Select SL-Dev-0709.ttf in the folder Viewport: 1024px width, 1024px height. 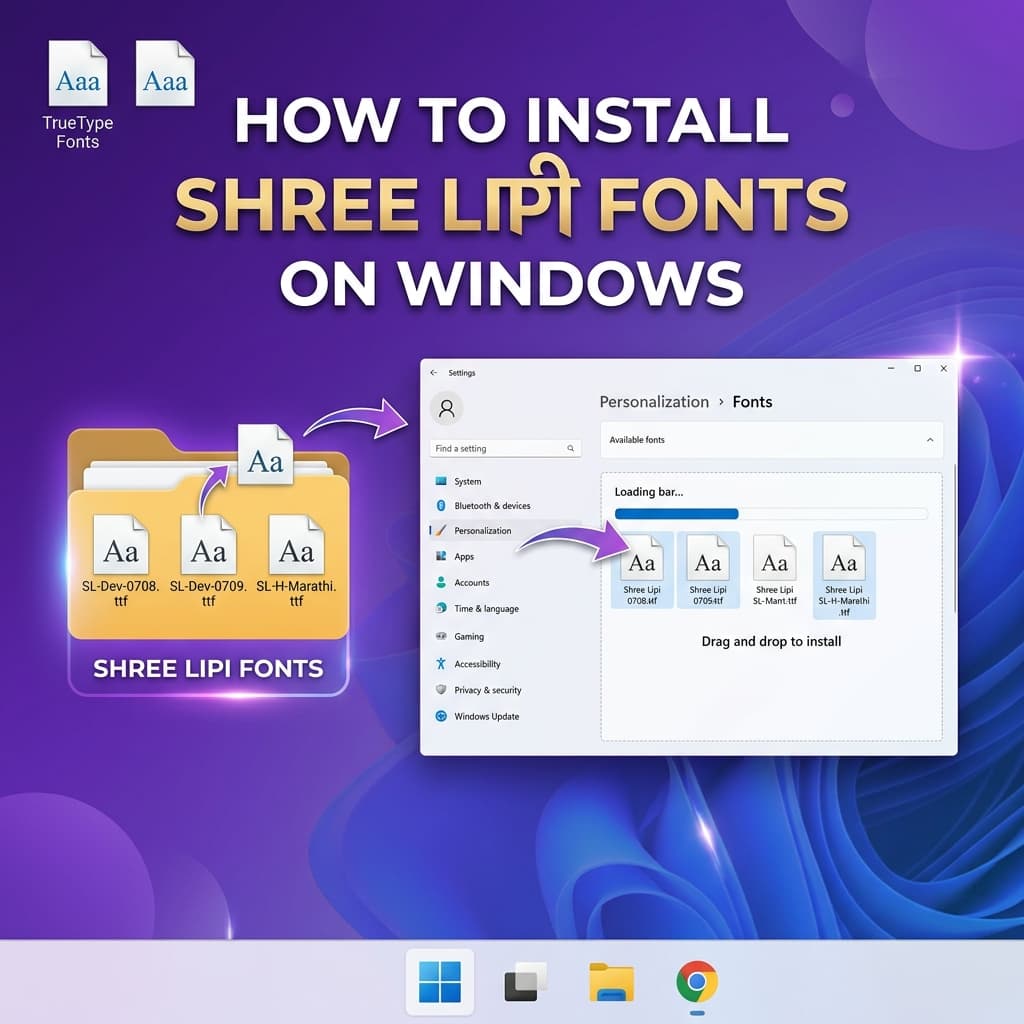[208, 561]
